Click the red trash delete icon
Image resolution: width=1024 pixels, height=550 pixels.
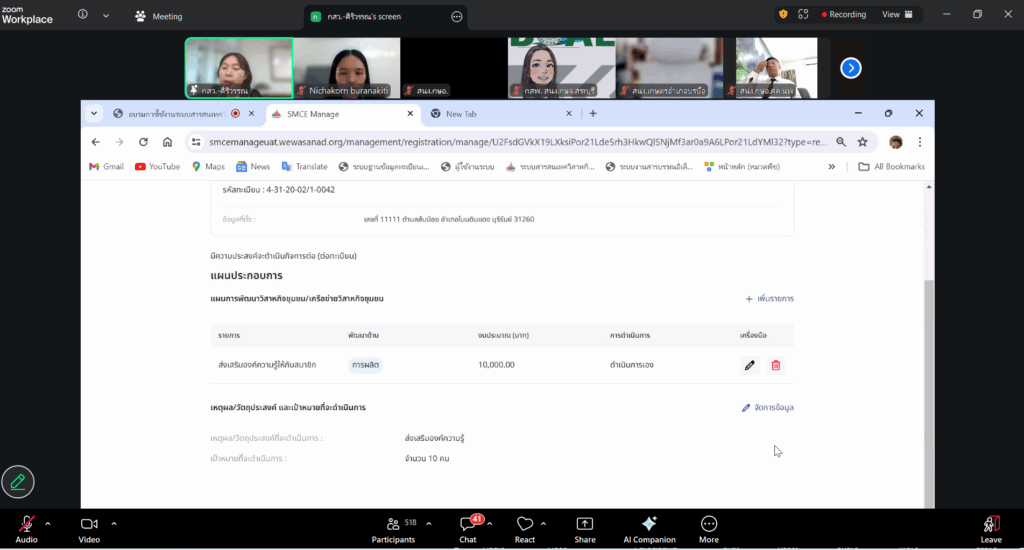tap(775, 365)
